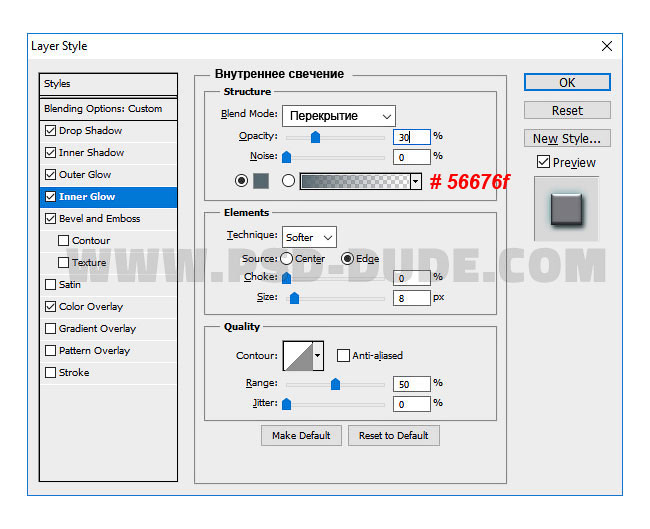
Task: Toggle the Preview checkbox
Action: click(x=543, y=162)
